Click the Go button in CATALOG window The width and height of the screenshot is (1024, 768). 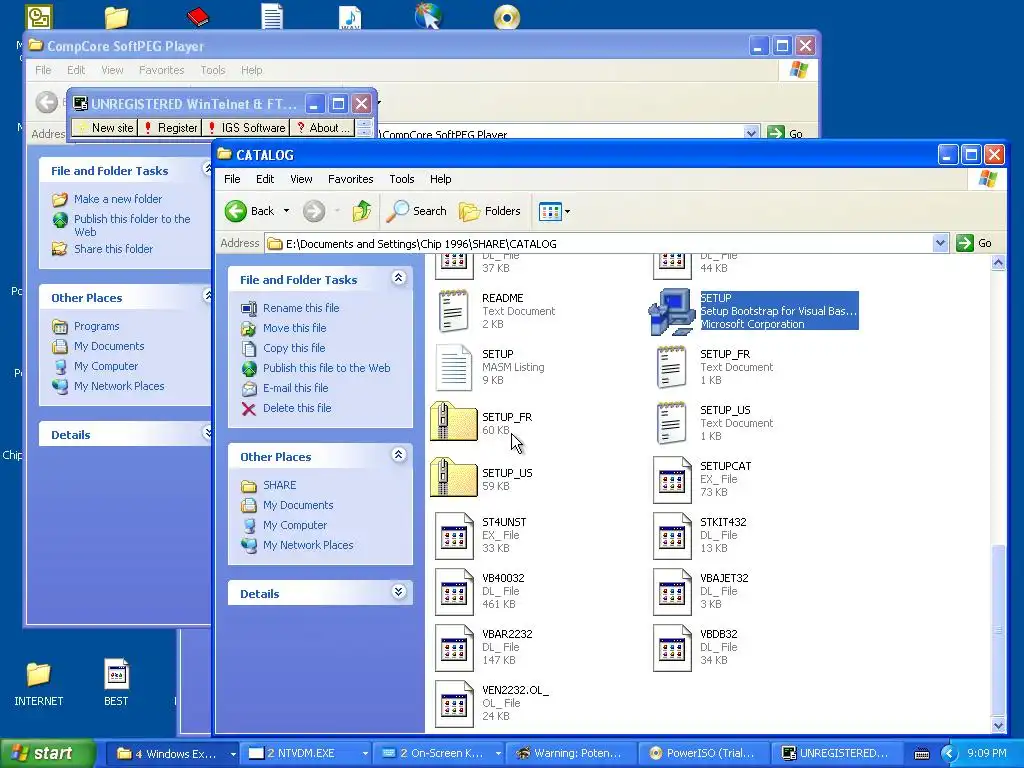point(974,244)
